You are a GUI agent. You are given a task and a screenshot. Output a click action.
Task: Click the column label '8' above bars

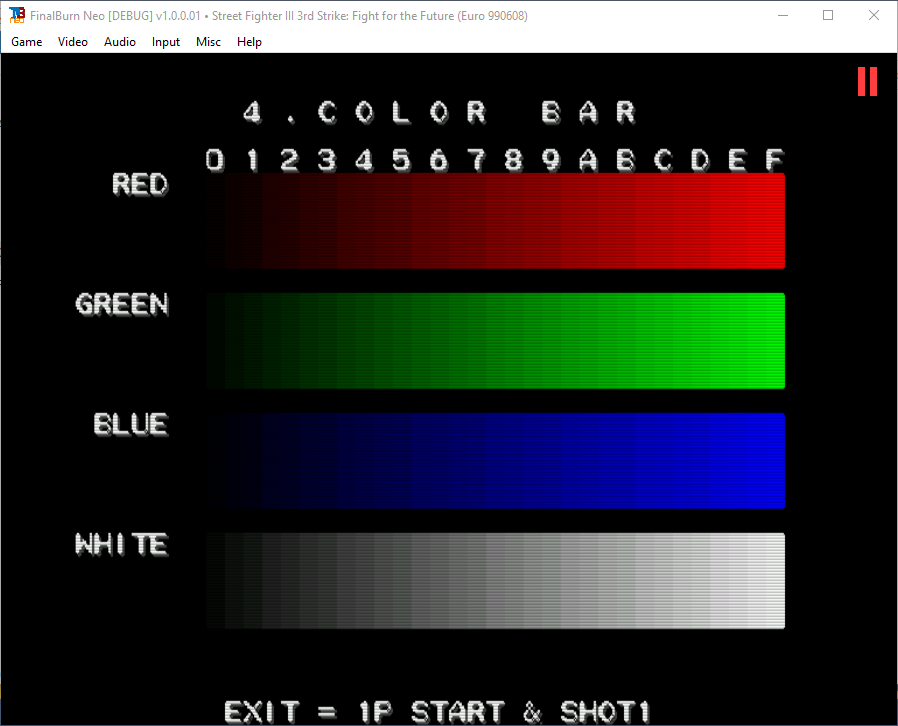click(x=514, y=160)
